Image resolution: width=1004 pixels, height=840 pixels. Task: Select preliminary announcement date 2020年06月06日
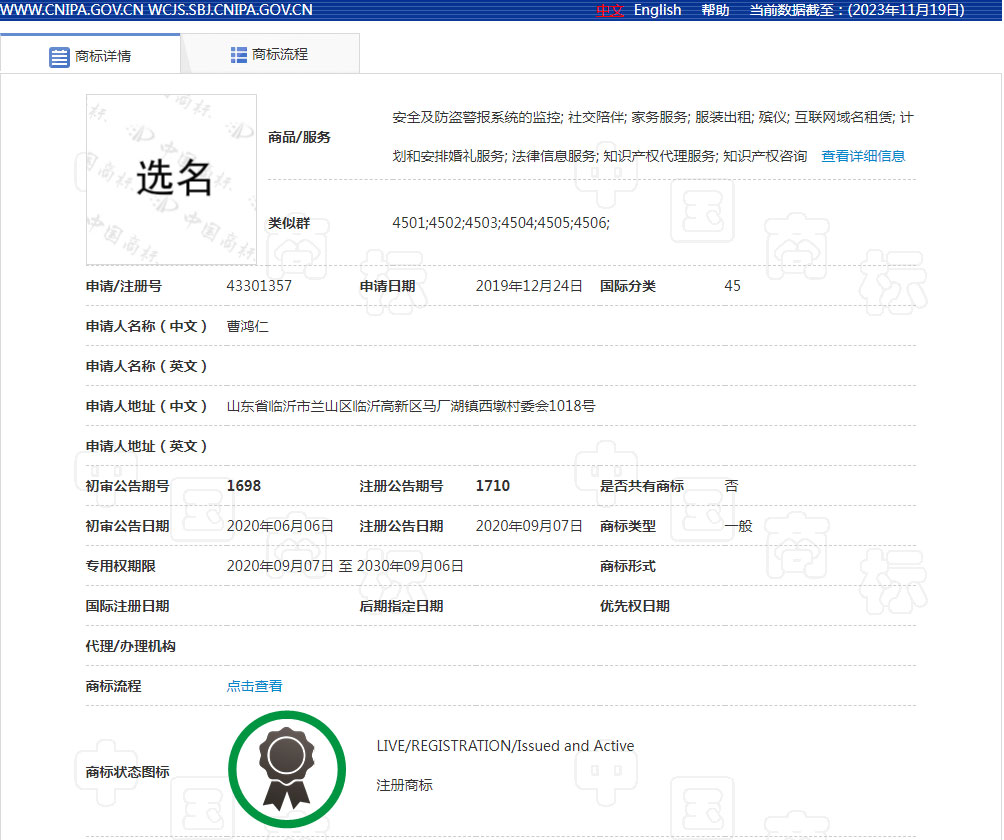(280, 526)
